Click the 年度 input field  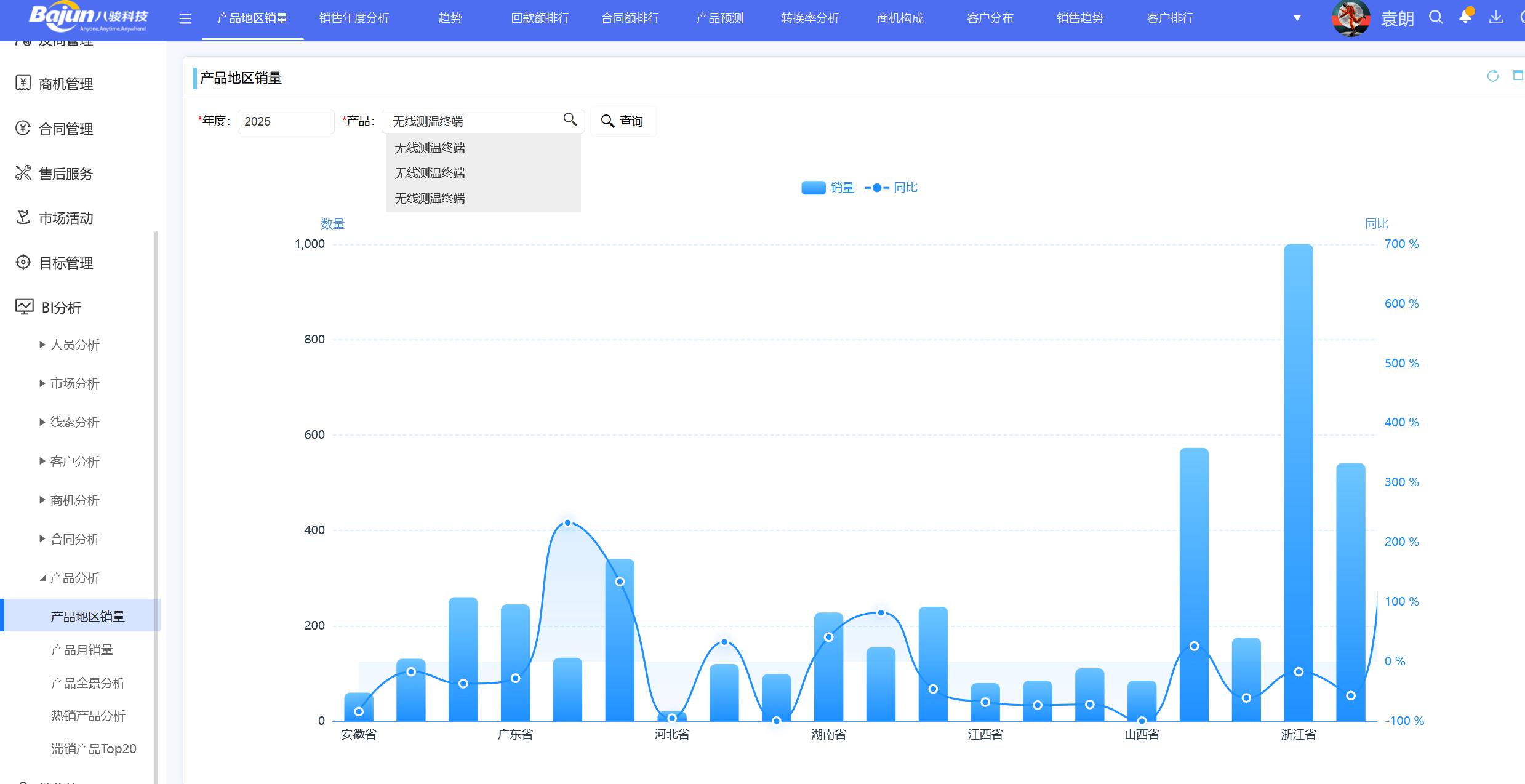coord(286,121)
